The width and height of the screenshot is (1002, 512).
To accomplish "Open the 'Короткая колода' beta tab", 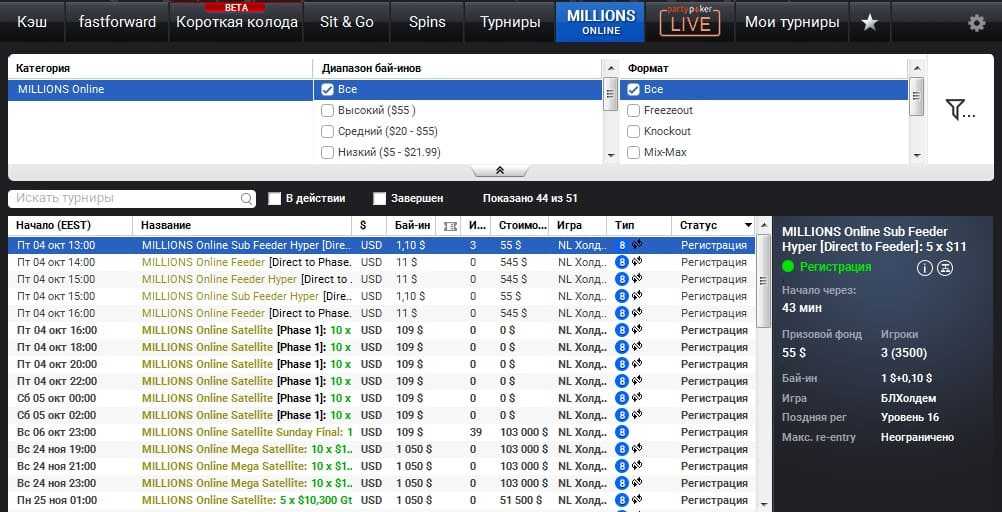I will click(236, 22).
